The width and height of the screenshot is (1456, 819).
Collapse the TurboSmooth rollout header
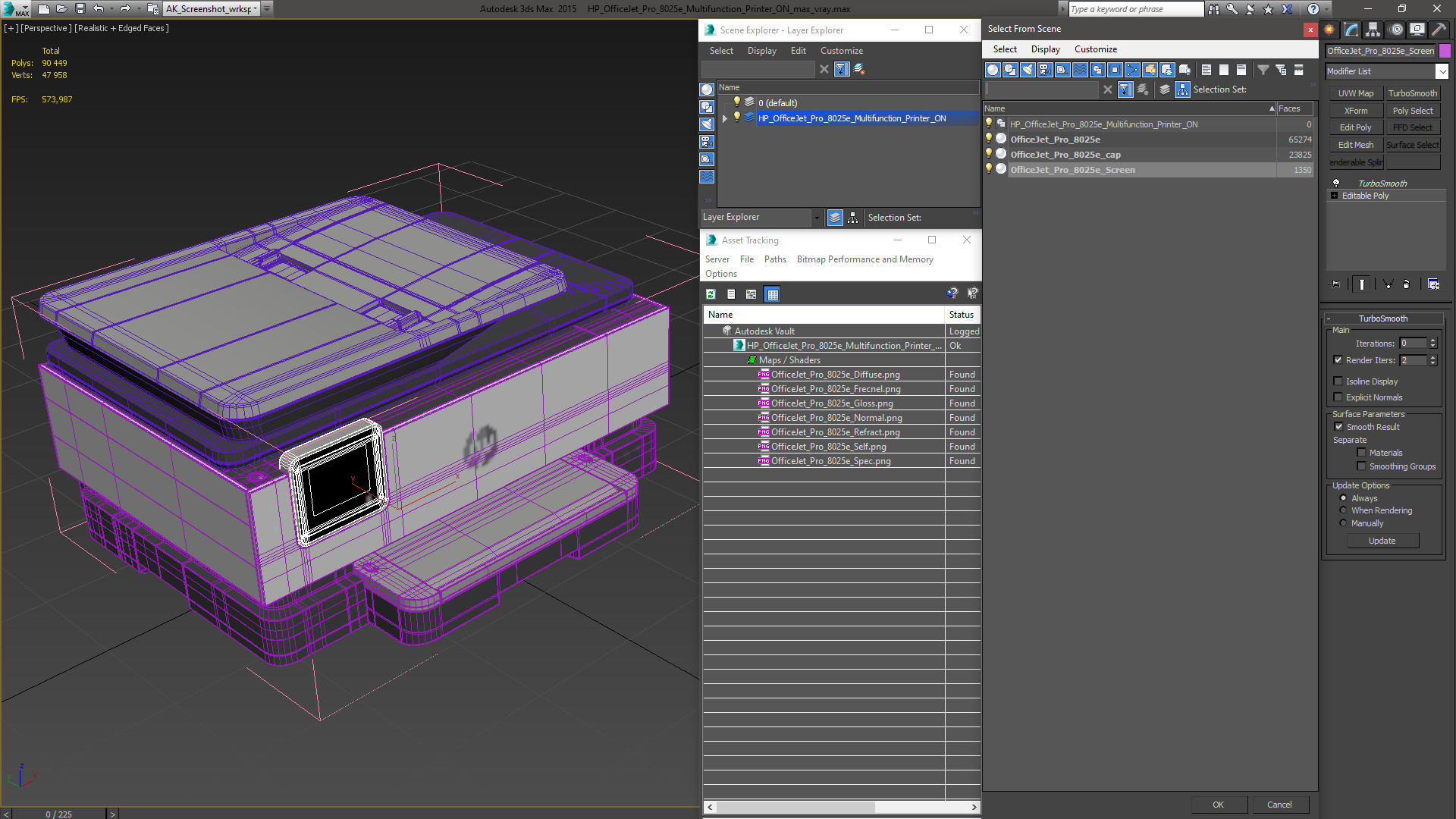point(1383,318)
